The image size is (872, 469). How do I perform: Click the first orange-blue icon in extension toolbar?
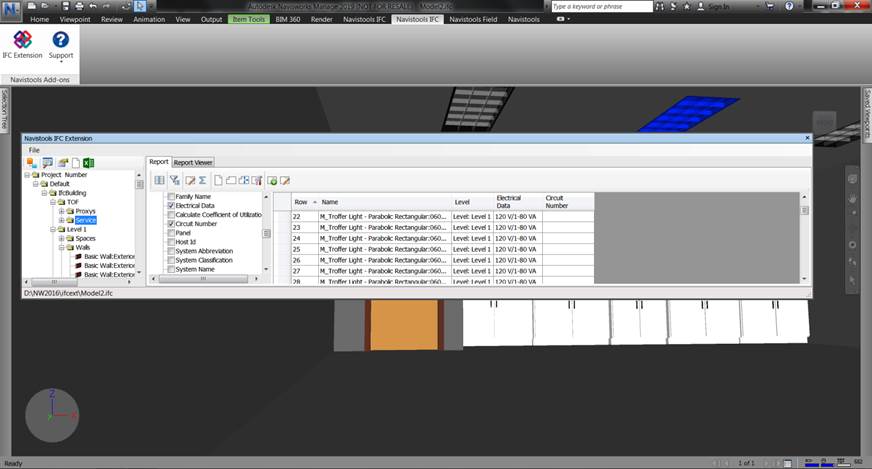coord(32,162)
